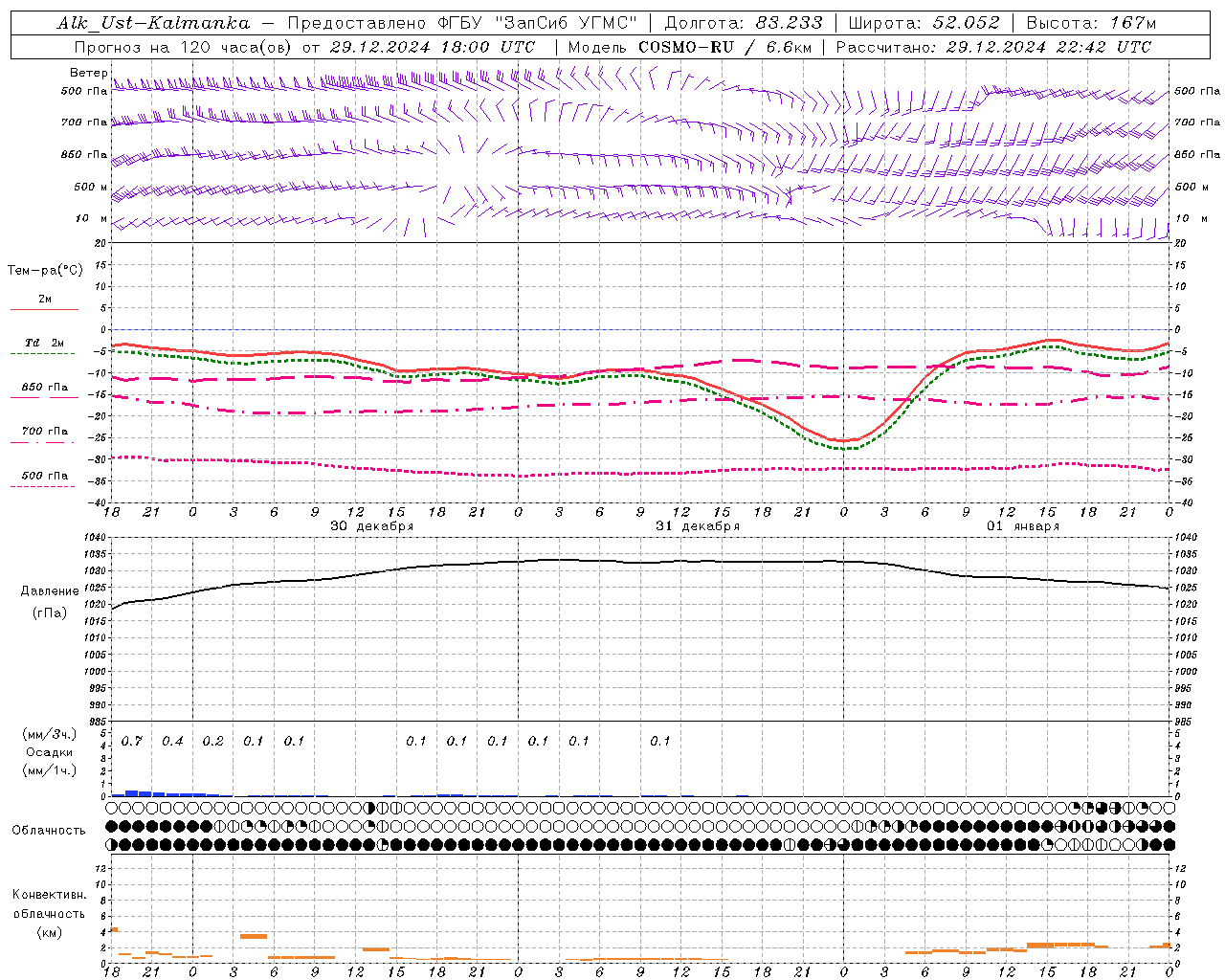This screenshot has height=980, width=1225.
Task: Click the Широта: 52.052 header field
Action: point(924,23)
